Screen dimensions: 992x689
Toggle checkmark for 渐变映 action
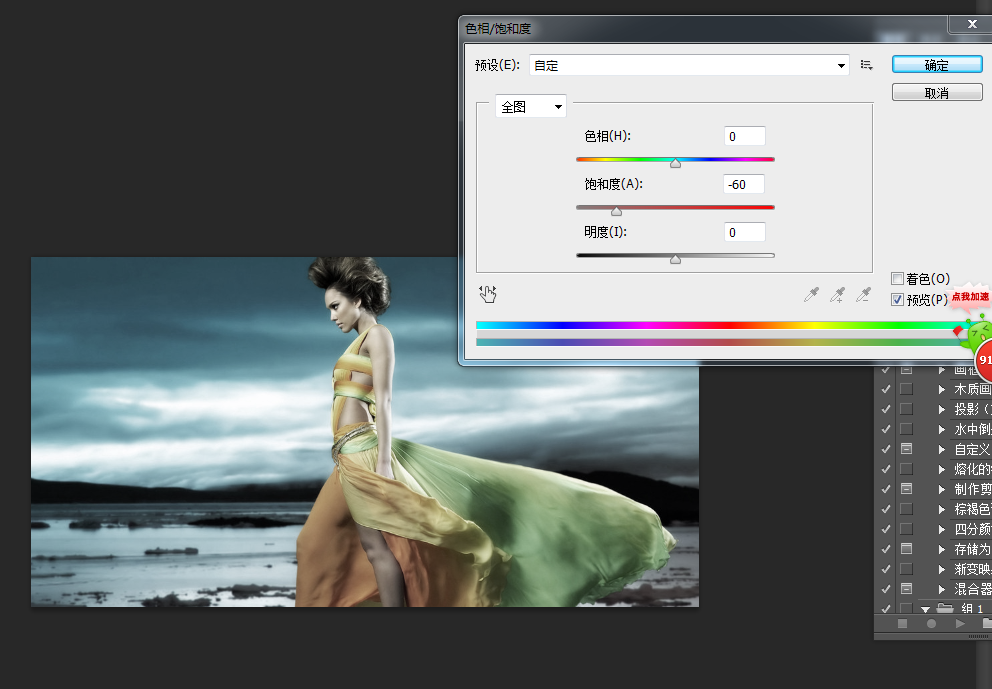pos(885,569)
